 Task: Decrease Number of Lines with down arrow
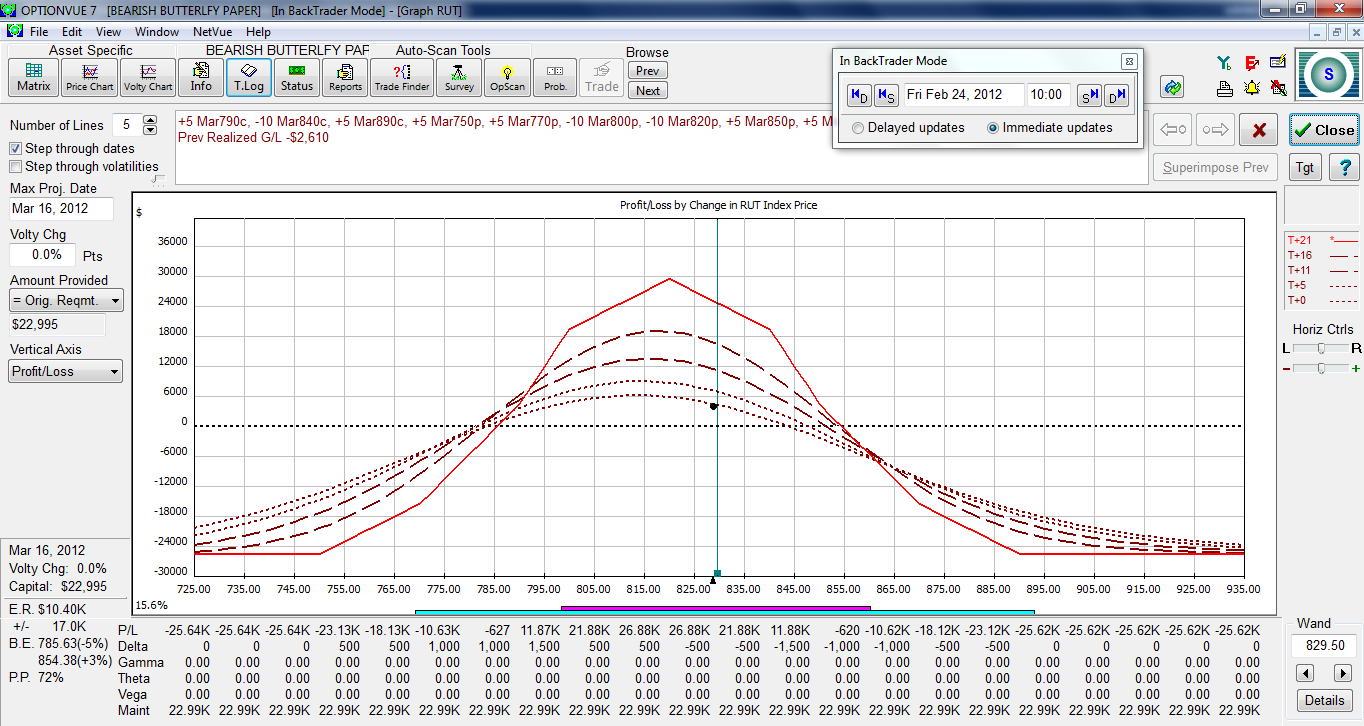(x=150, y=130)
